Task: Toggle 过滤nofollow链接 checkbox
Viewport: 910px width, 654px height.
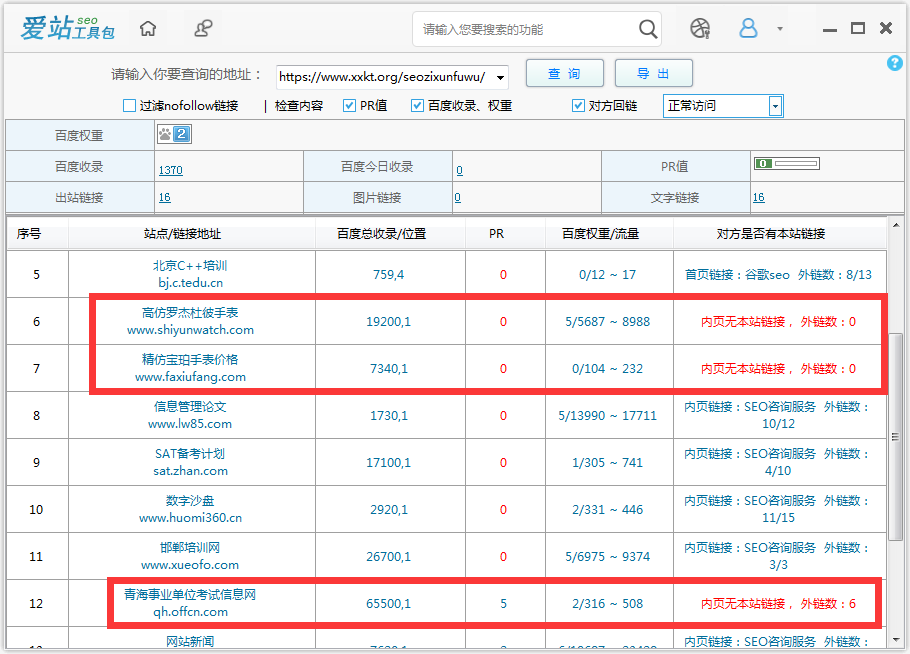Action: click(x=129, y=106)
